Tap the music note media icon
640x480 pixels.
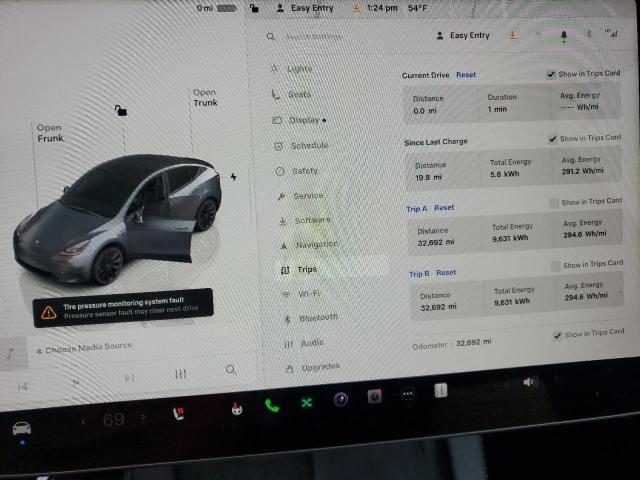pyautogui.click(x=11, y=353)
